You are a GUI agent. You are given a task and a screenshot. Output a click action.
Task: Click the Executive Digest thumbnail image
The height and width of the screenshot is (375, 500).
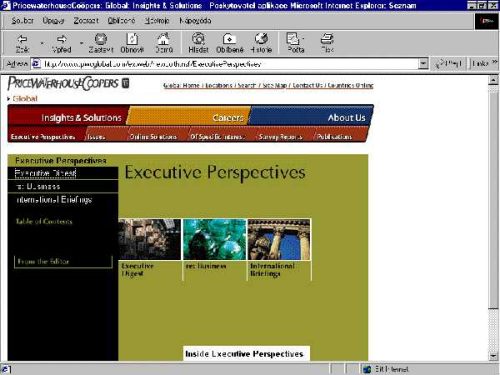pos(150,239)
